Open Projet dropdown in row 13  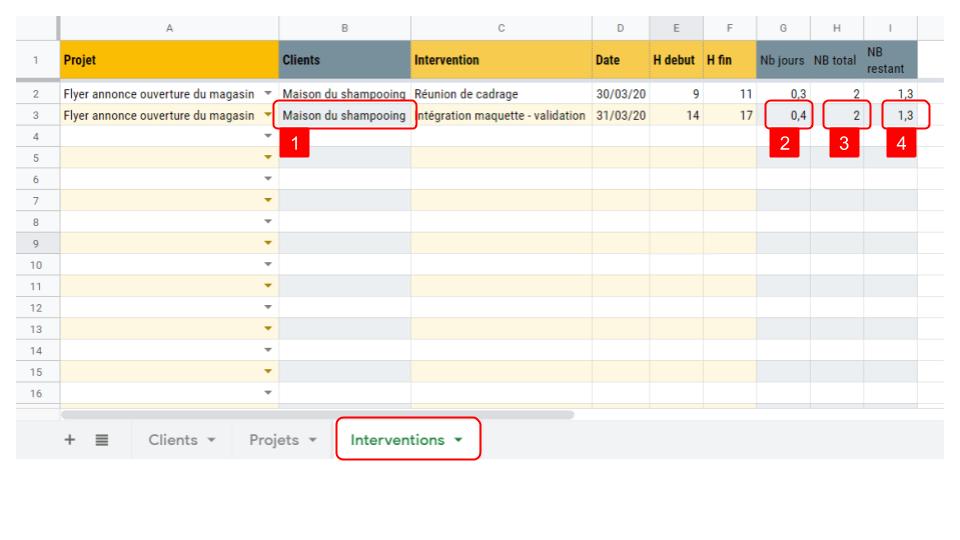pos(268,329)
